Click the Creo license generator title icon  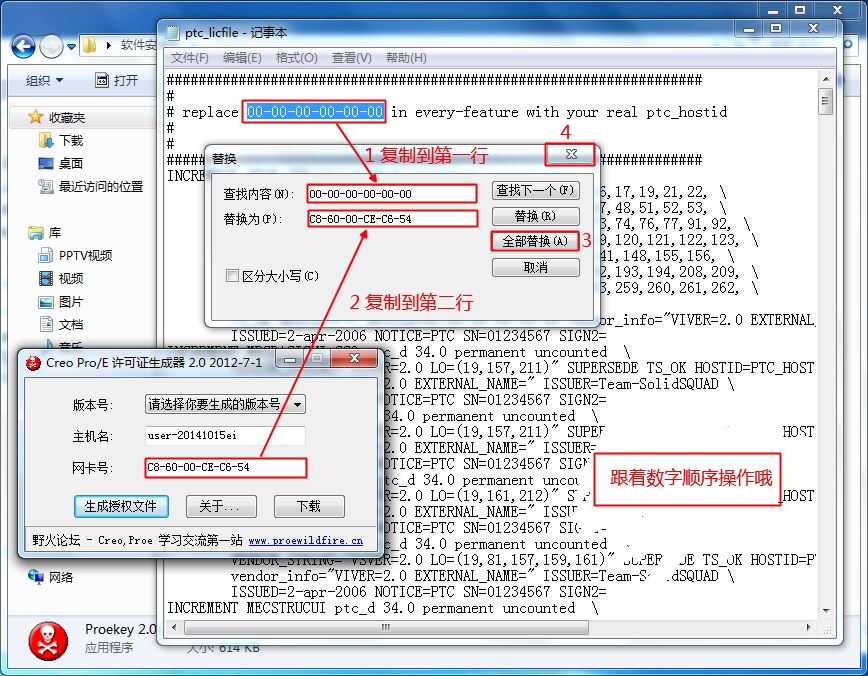(x=33, y=363)
